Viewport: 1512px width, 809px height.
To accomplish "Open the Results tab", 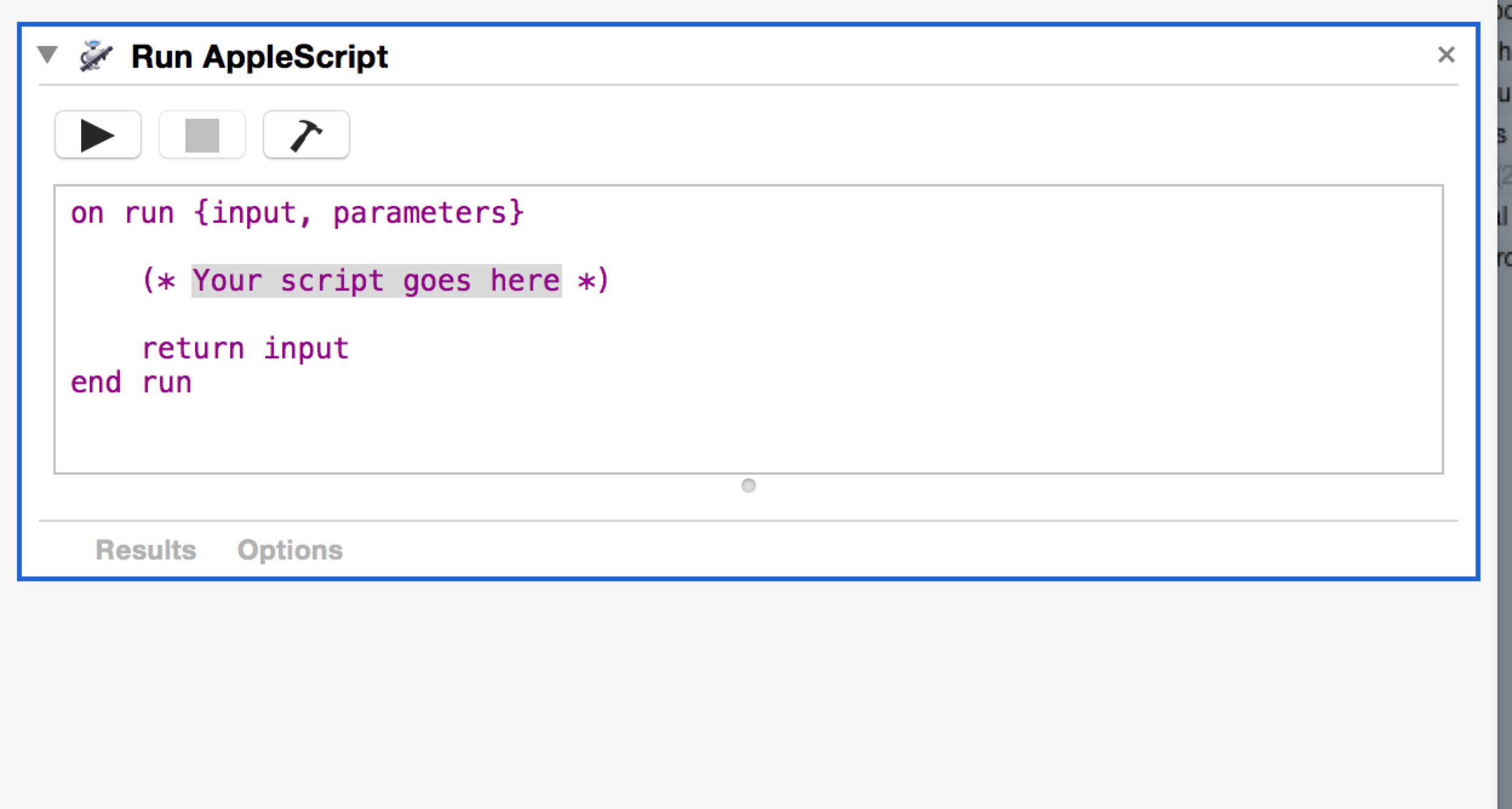I will (146, 550).
